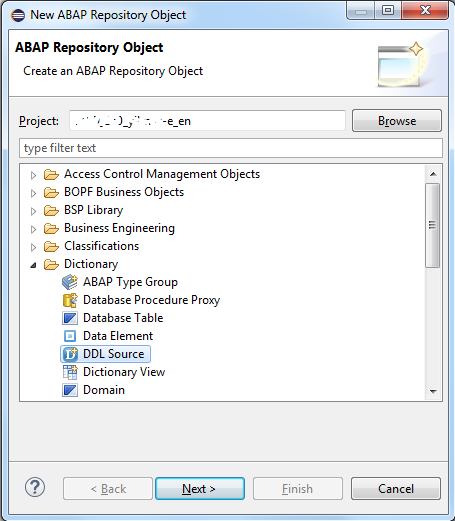
Task: Focus the Project input field
Action: (x=207, y=121)
